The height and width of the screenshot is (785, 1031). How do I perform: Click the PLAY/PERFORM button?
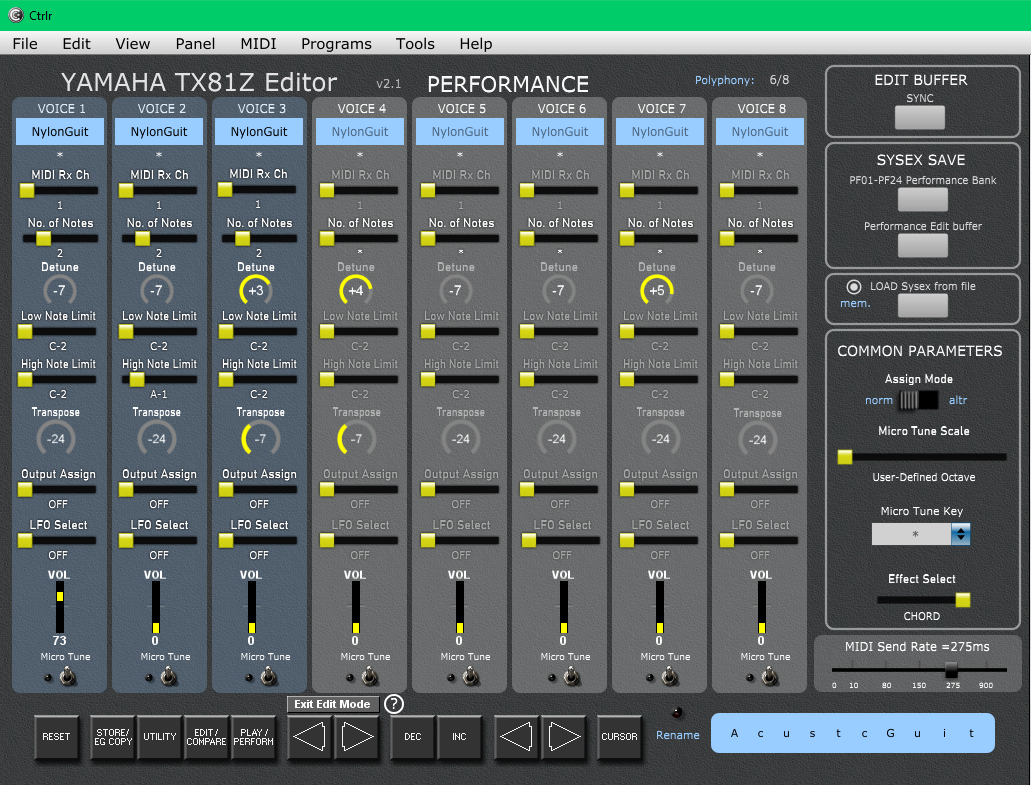click(253, 737)
